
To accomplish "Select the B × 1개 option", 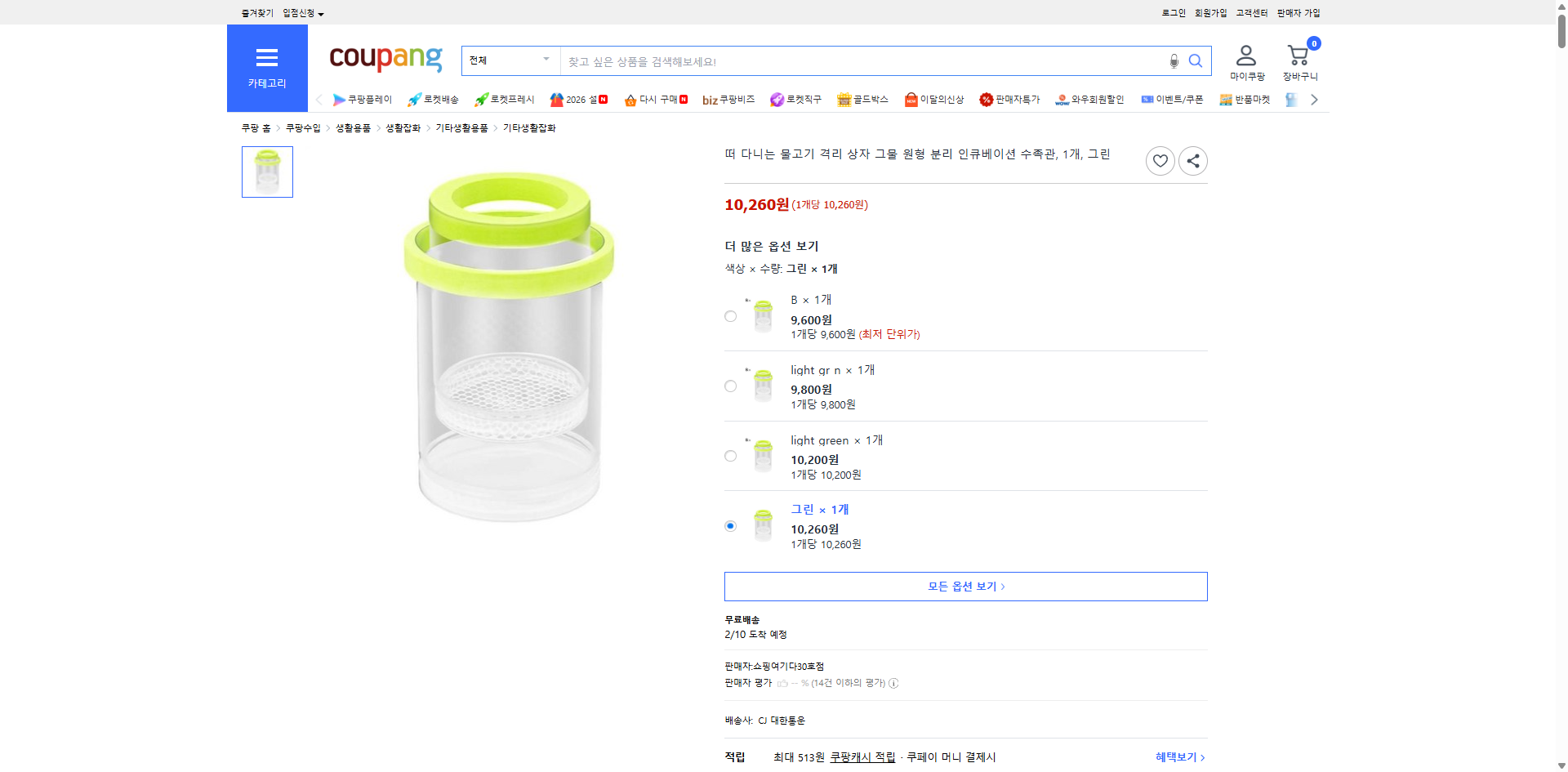I will coord(729,316).
